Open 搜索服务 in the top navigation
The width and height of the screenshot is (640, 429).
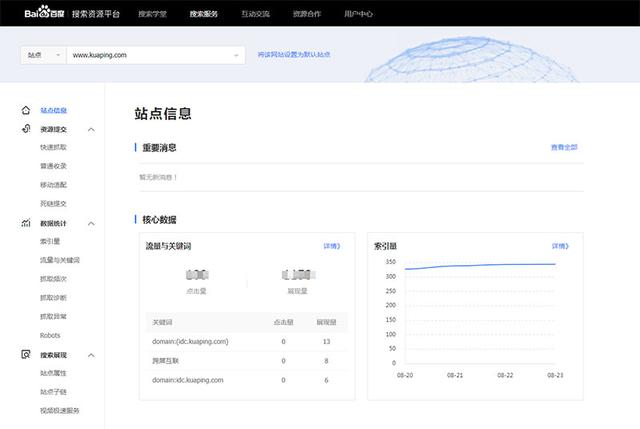(204, 14)
